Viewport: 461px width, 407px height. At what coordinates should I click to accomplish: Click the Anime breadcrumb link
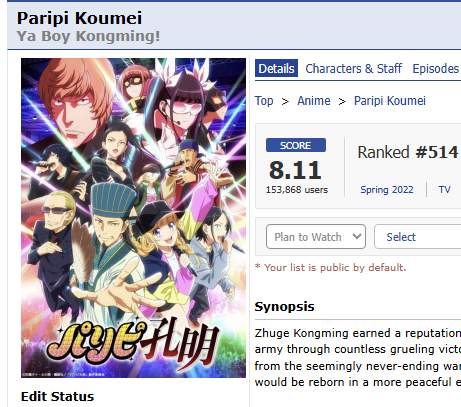pyautogui.click(x=314, y=101)
